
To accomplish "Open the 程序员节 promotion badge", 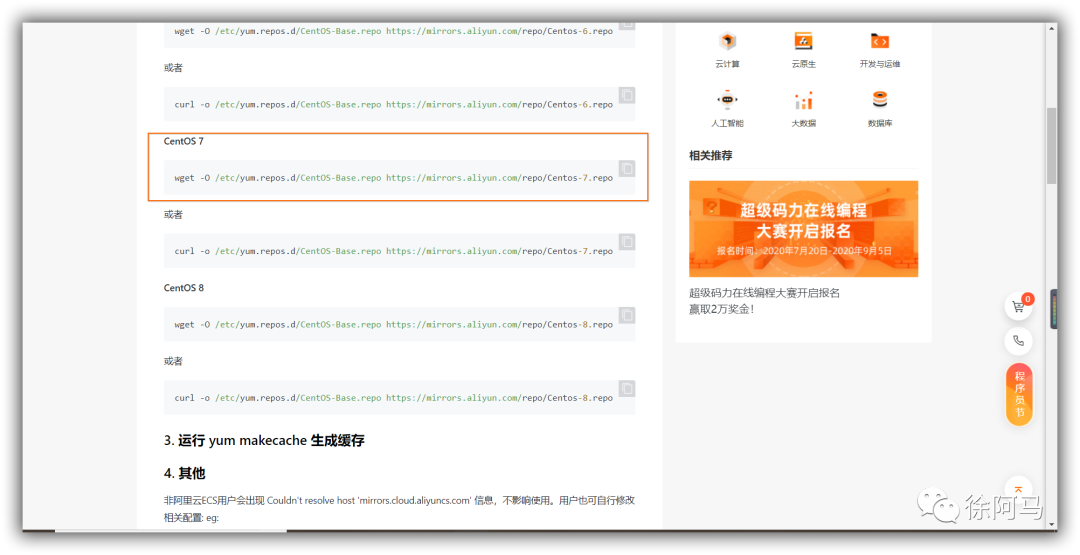I will tap(1019, 395).
